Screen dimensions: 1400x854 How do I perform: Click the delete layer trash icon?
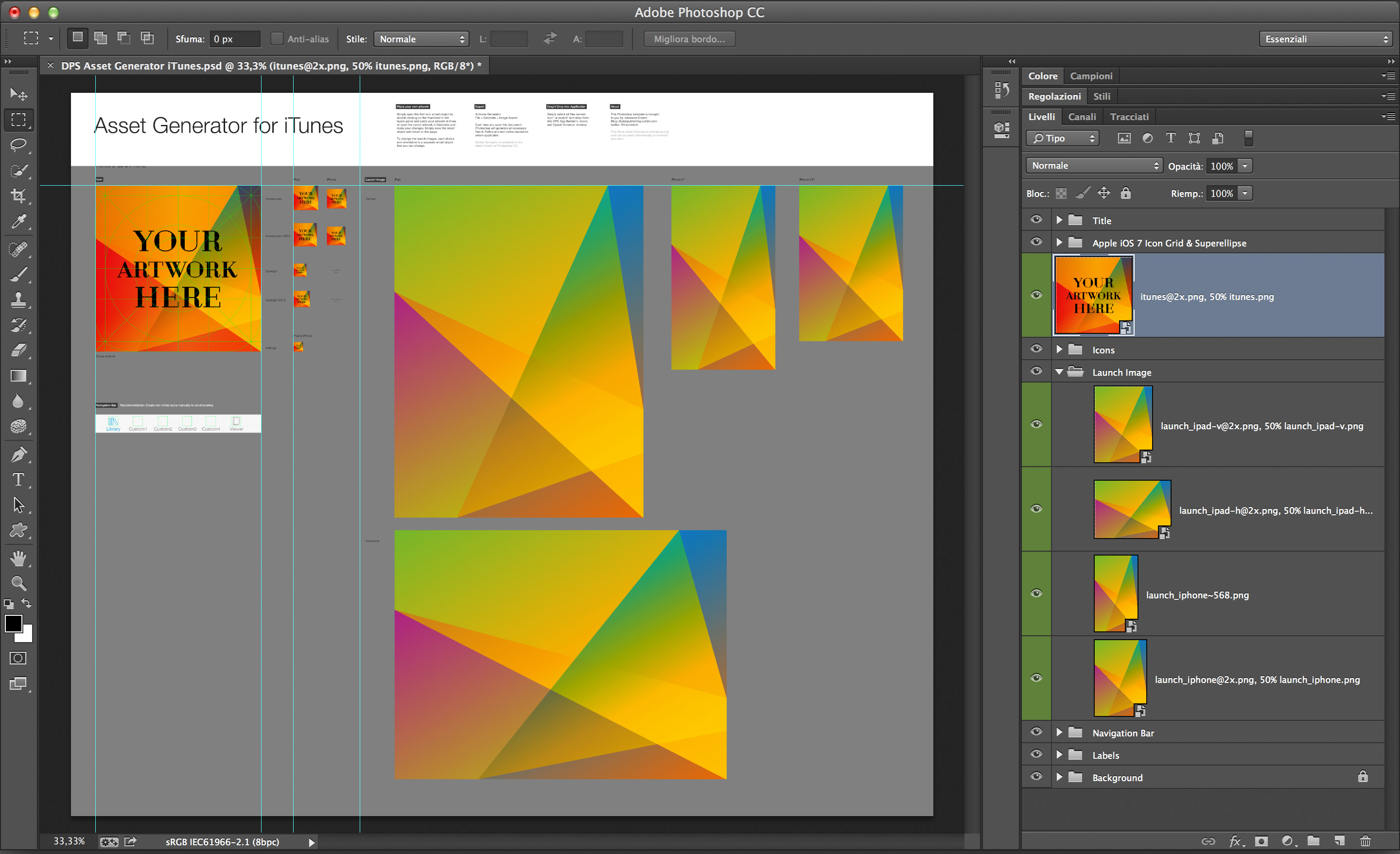coord(1365,841)
